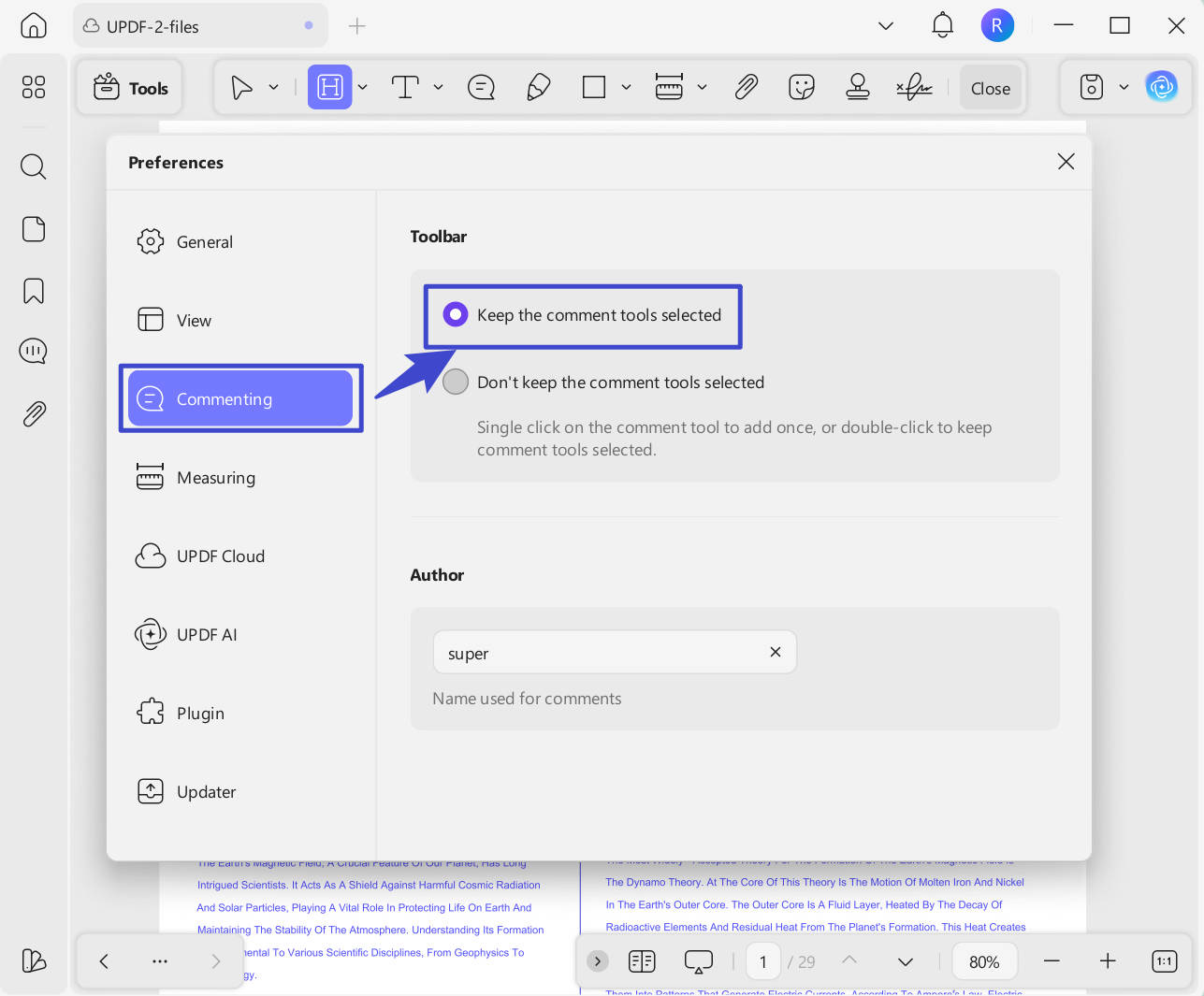The width and height of the screenshot is (1204, 996).
Task: Expand the cursor tool dropdown arrow
Action: (274, 87)
